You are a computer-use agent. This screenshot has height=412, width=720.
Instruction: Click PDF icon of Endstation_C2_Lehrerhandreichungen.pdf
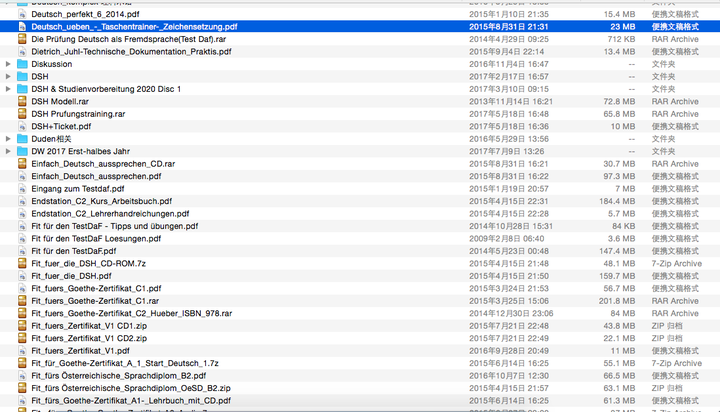click(x=22, y=214)
